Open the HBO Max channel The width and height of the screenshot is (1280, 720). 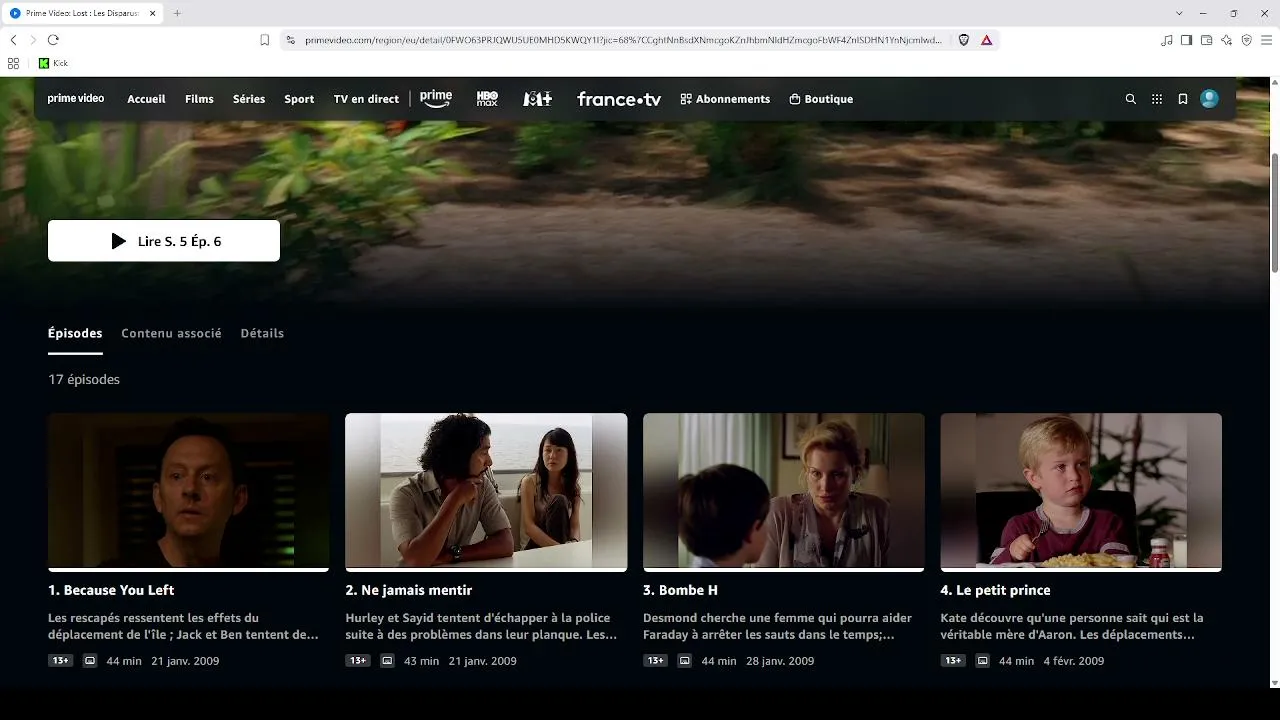487,99
